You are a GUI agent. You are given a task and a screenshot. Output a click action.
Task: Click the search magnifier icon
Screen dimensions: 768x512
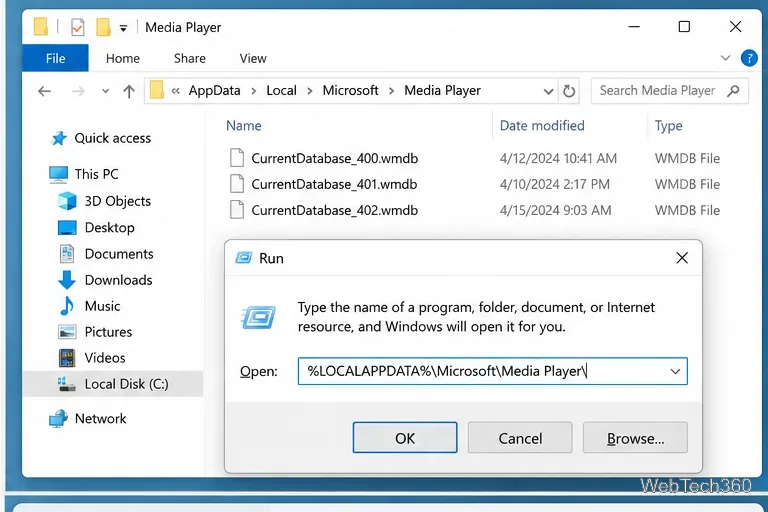(733, 91)
